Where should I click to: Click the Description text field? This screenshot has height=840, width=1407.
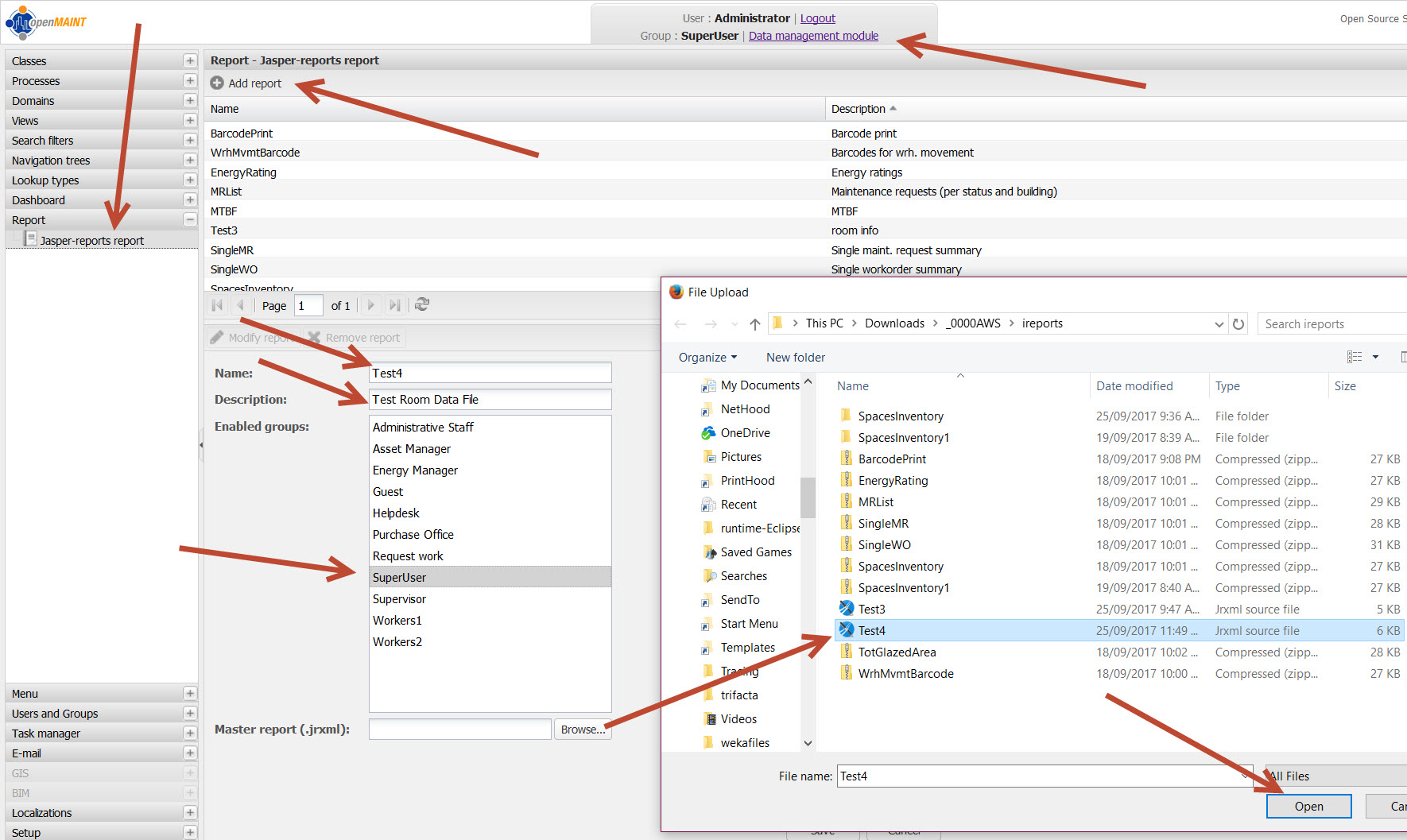coord(490,400)
